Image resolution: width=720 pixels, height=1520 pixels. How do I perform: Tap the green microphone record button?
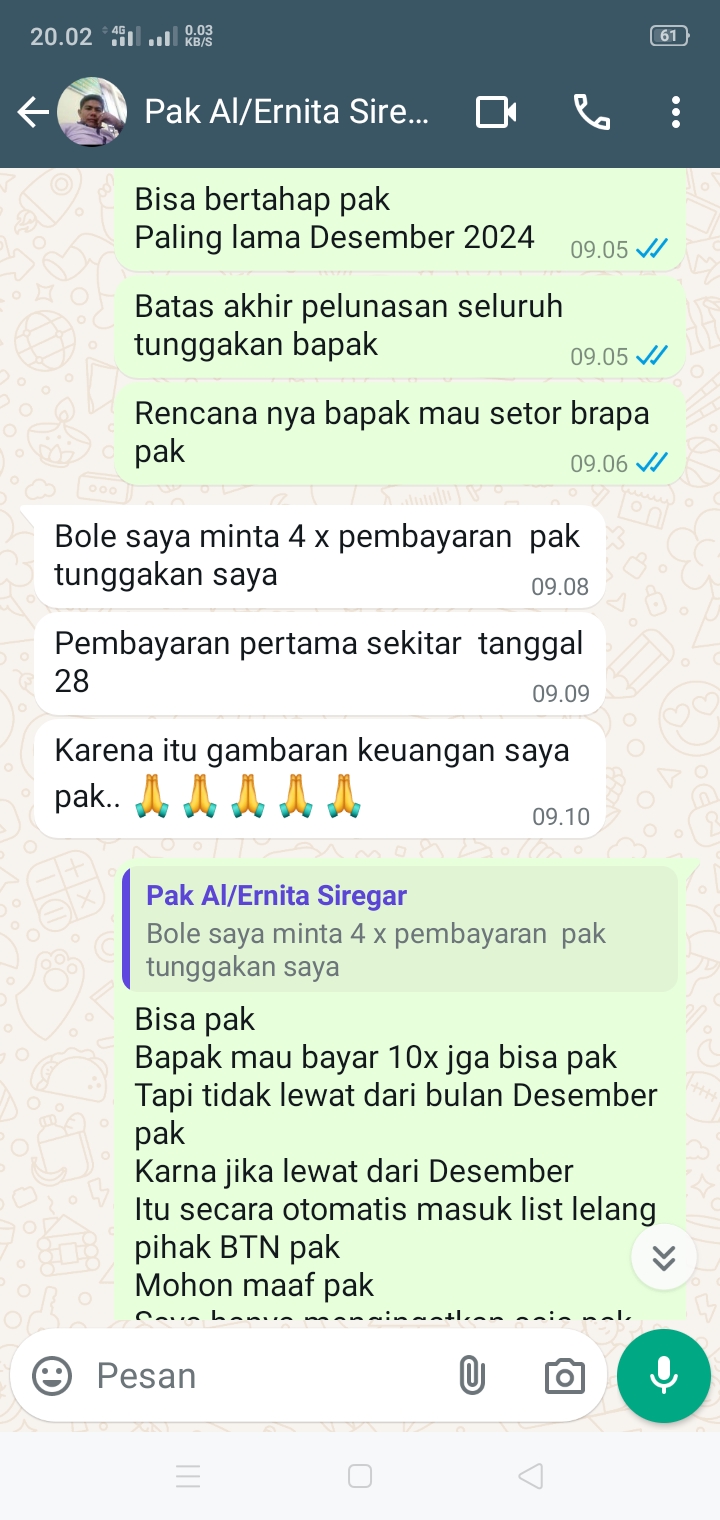664,1376
